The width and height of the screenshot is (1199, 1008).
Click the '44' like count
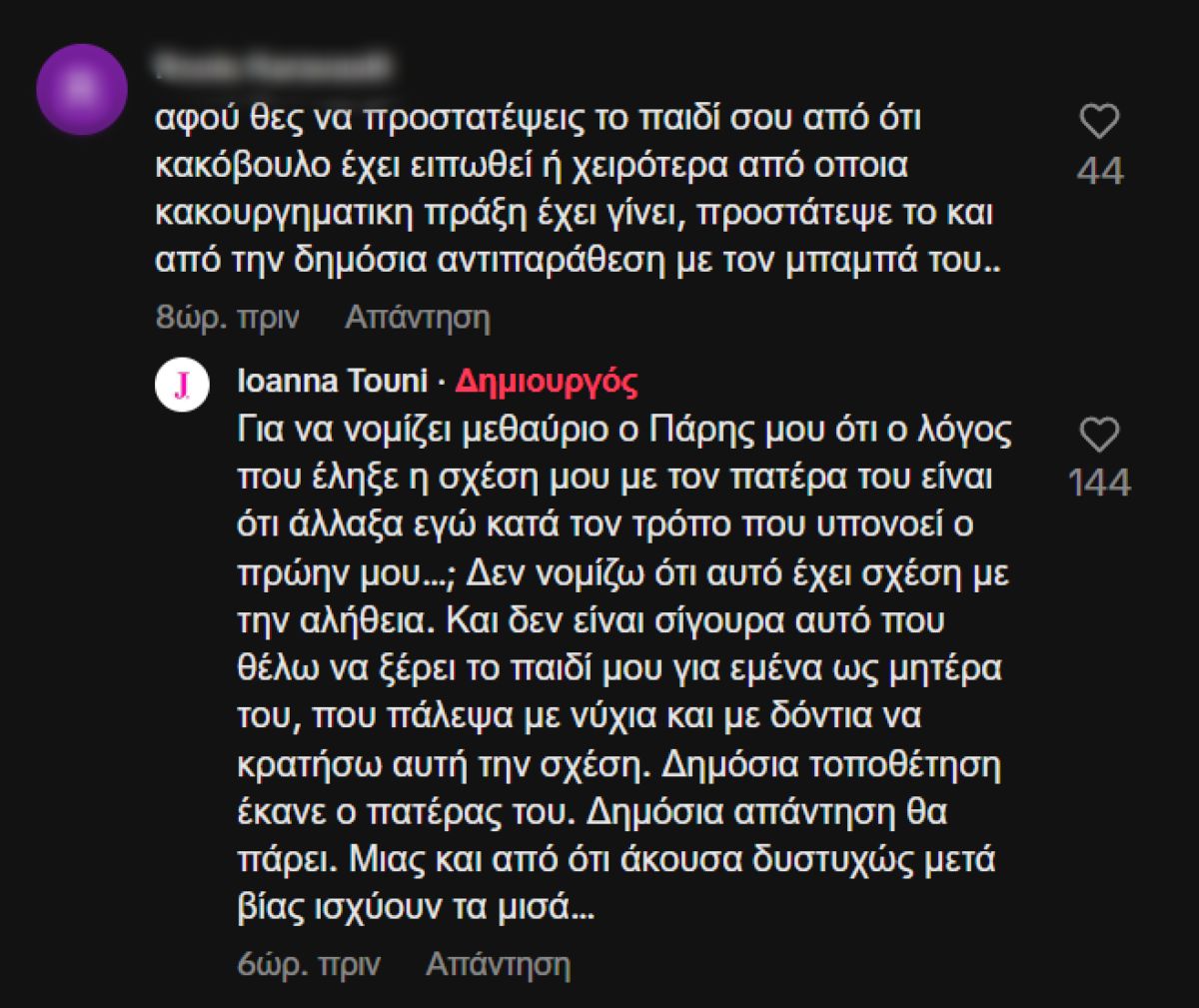coord(1101,172)
